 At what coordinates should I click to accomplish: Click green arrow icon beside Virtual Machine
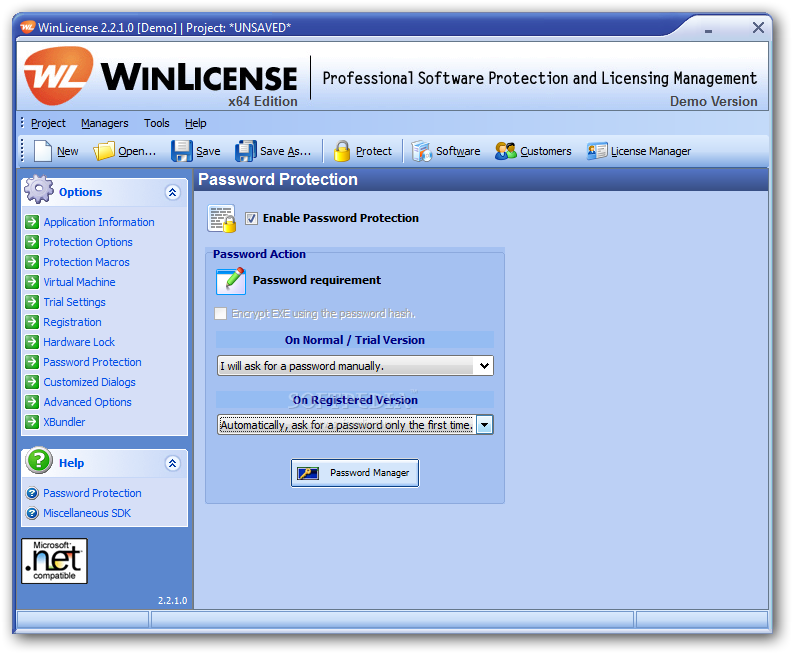(x=32, y=282)
